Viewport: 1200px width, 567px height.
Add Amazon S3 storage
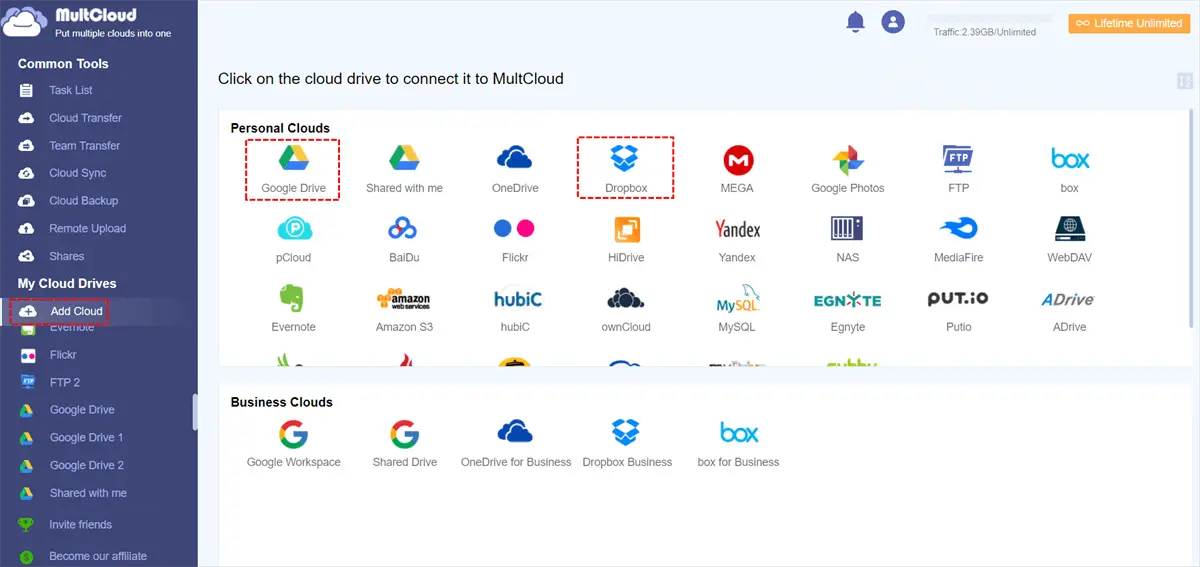[404, 308]
